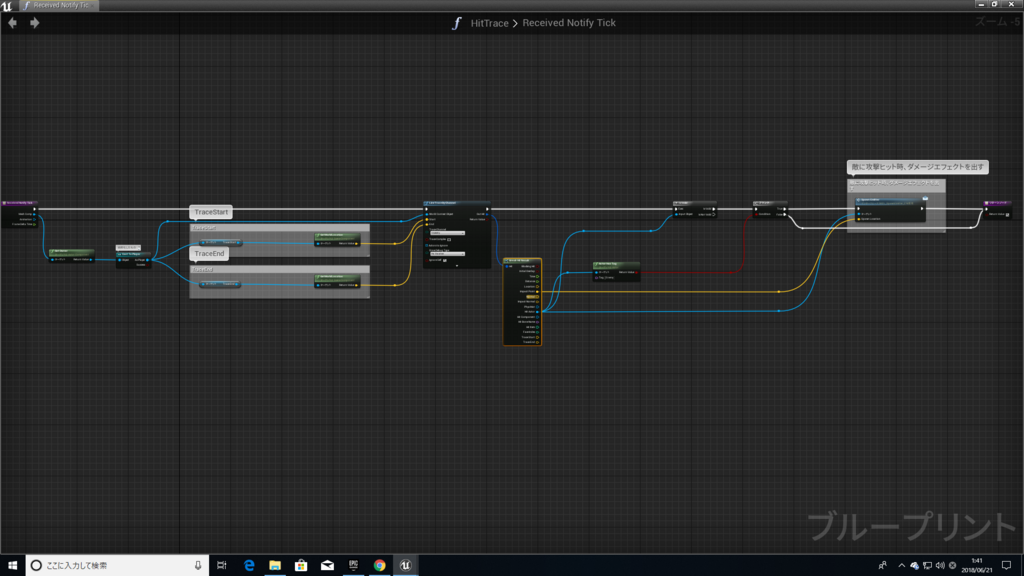This screenshot has height=576, width=1024.
Task: Open volume control tray icon
Action: click(x=940, y=565)
